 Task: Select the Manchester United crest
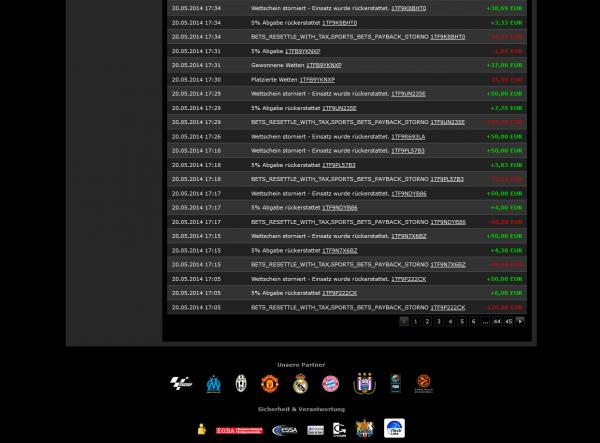pyautogui.click(x=269, y=384)
